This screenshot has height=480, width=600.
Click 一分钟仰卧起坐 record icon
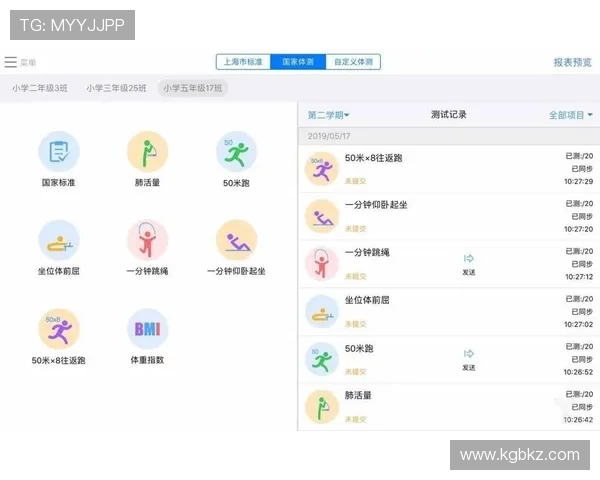tap(321, 216)
